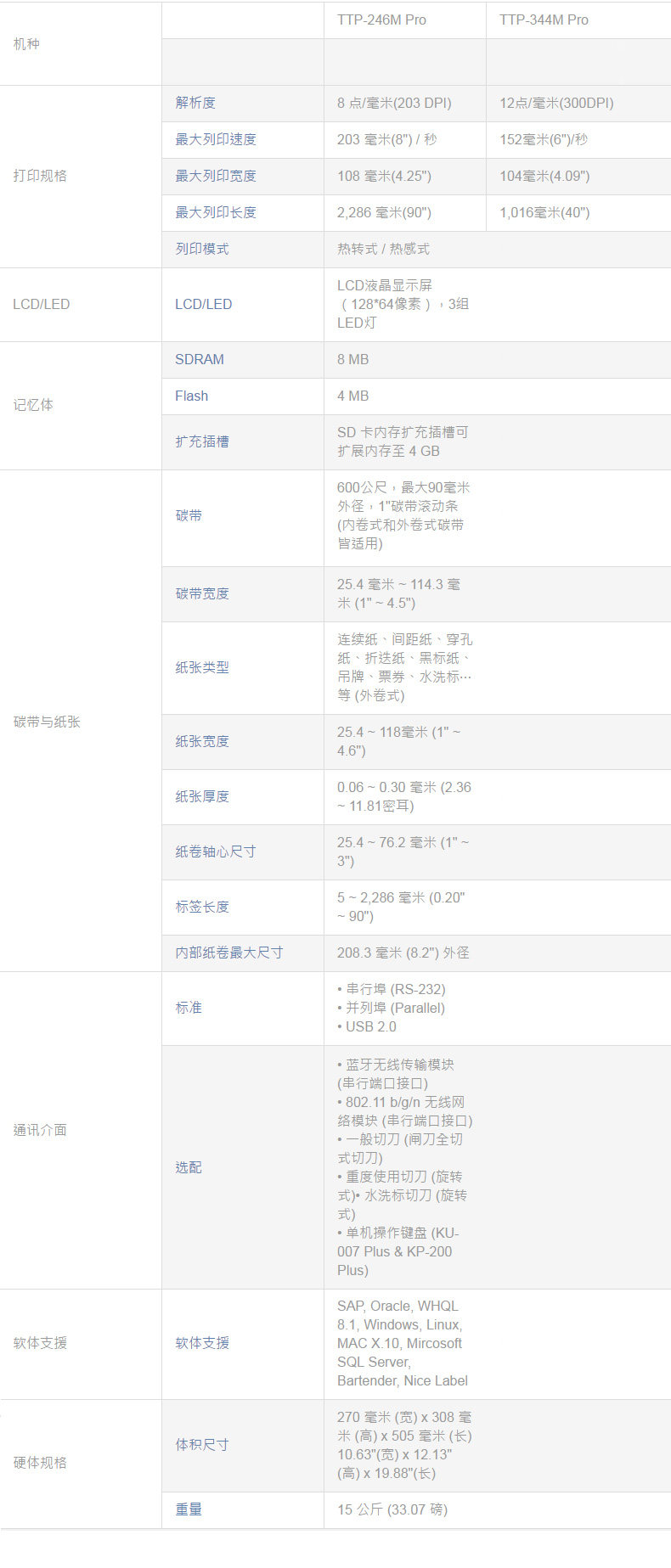Screen dimensions: 671x1568
Task: Click the 203 毫米(8") / 秒 value
Action: (387, 139)
